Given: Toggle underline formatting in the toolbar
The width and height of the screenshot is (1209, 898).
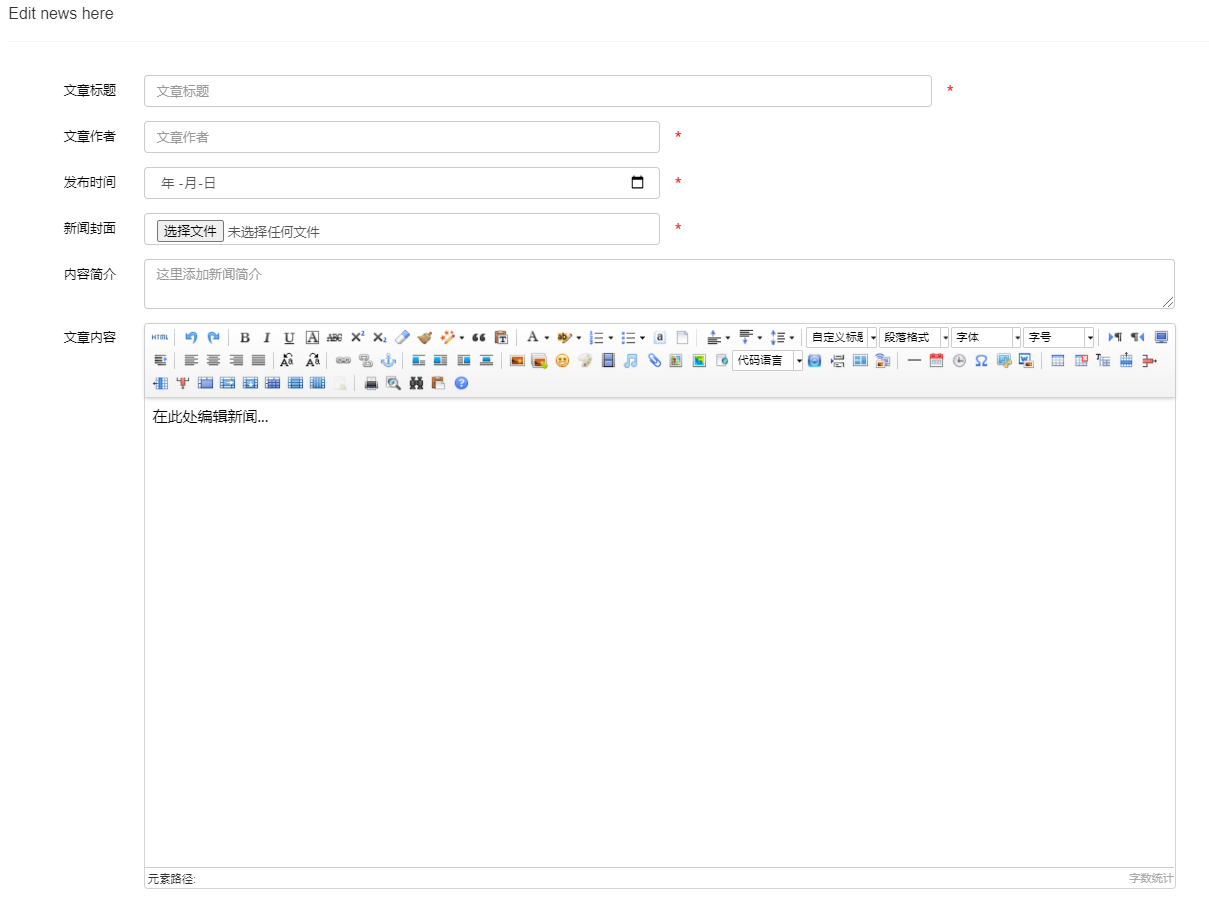Looking at the screenshot, I should point(288,337).
